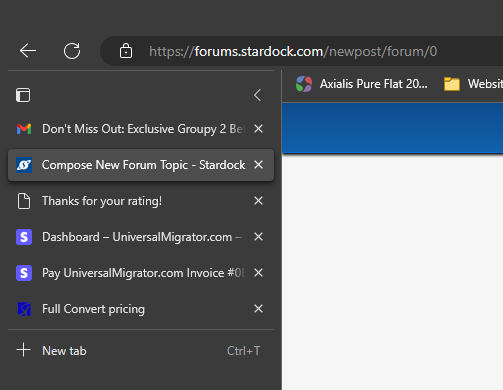Click the Stardock favicon on active tab
The height and width of the screenshot is (390, 503).
point(24,165)
